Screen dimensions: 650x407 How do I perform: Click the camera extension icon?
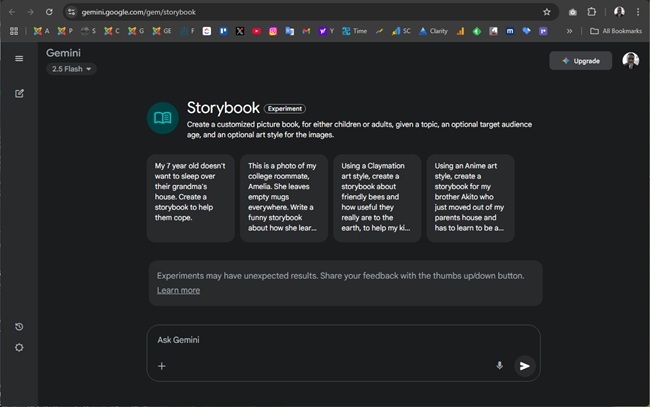572,12
